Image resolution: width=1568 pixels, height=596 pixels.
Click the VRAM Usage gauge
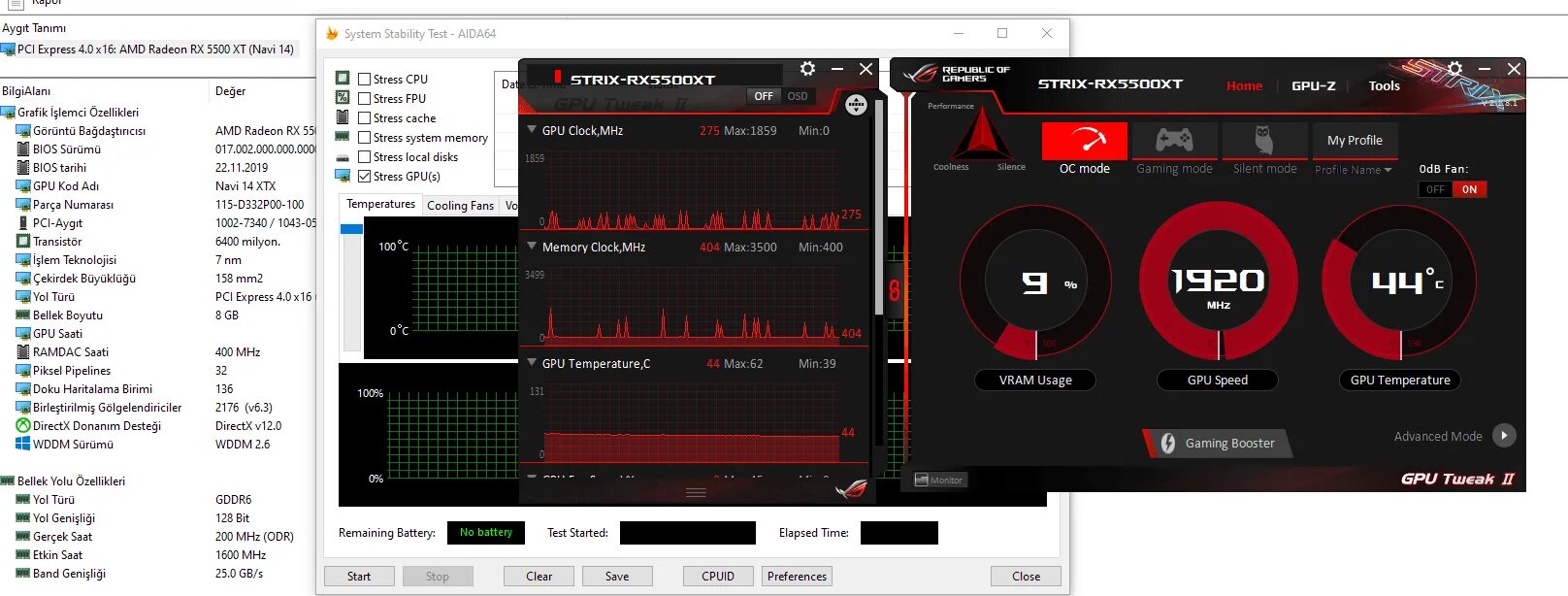pyautogui.click(x=1035, y=282)
